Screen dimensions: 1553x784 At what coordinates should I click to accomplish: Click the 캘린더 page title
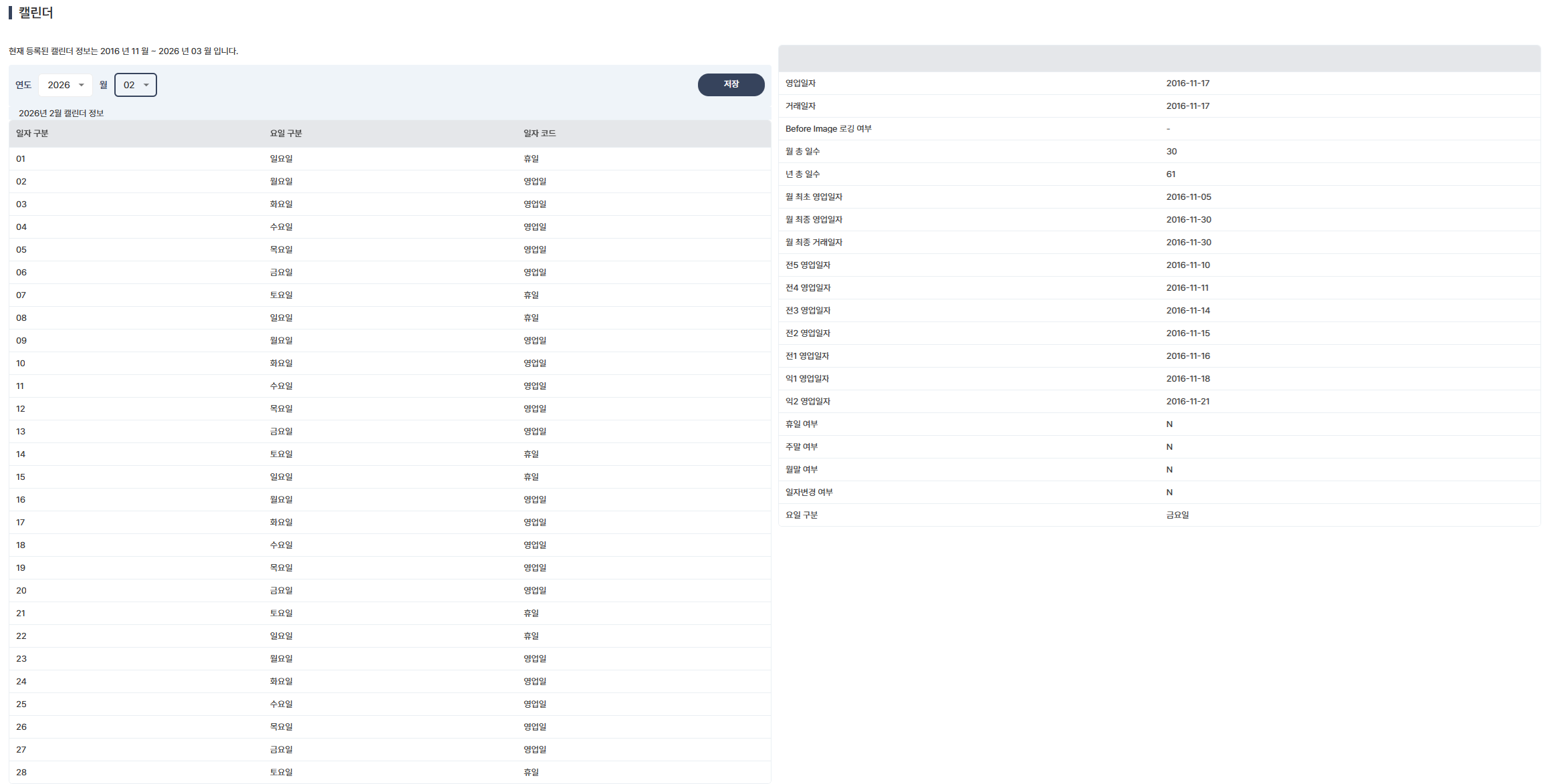(35, 13)
